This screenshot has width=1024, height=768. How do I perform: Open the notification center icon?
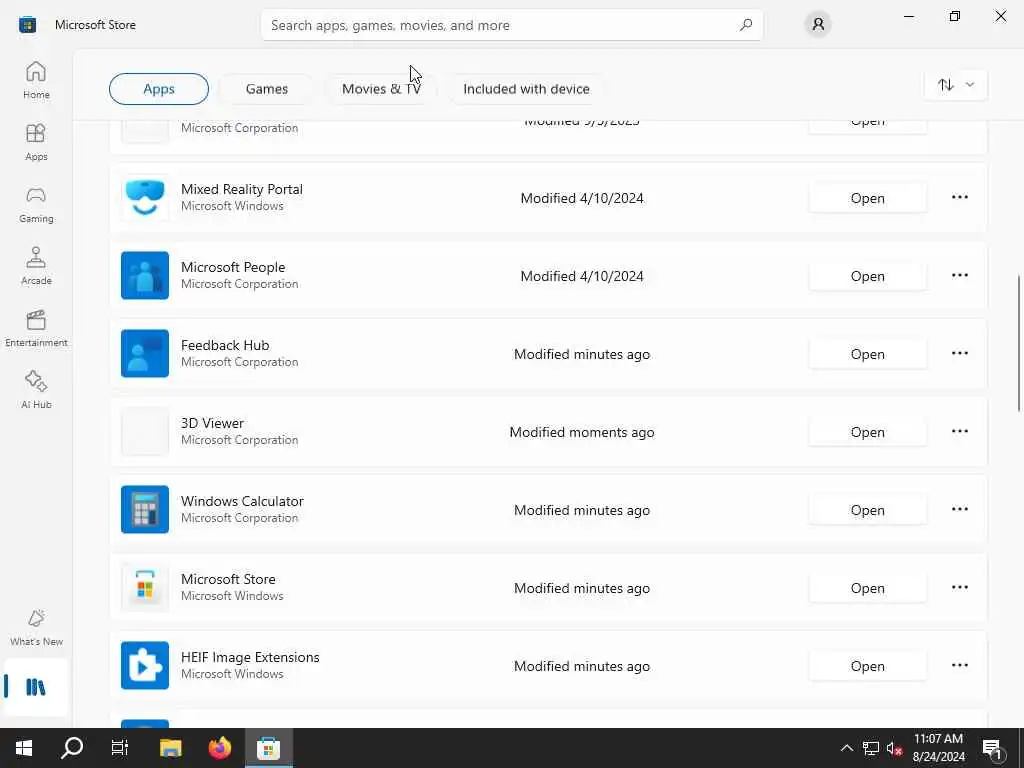[x=993, y=748]
